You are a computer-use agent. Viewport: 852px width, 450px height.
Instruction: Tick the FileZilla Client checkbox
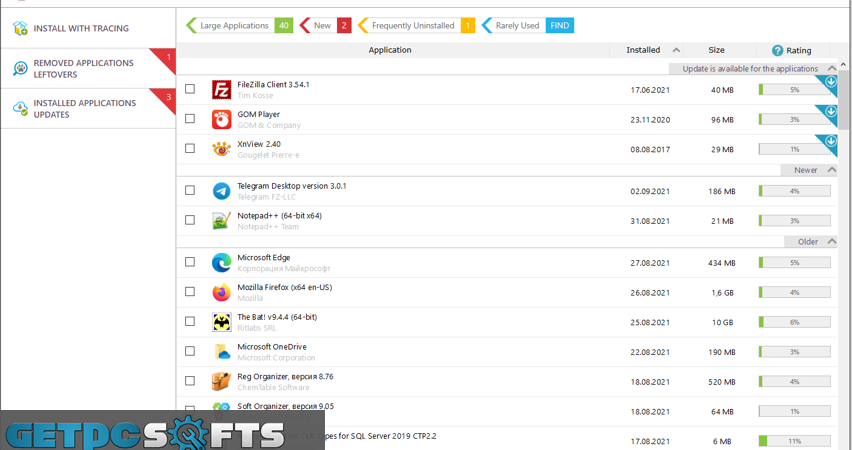coord(190,89)
